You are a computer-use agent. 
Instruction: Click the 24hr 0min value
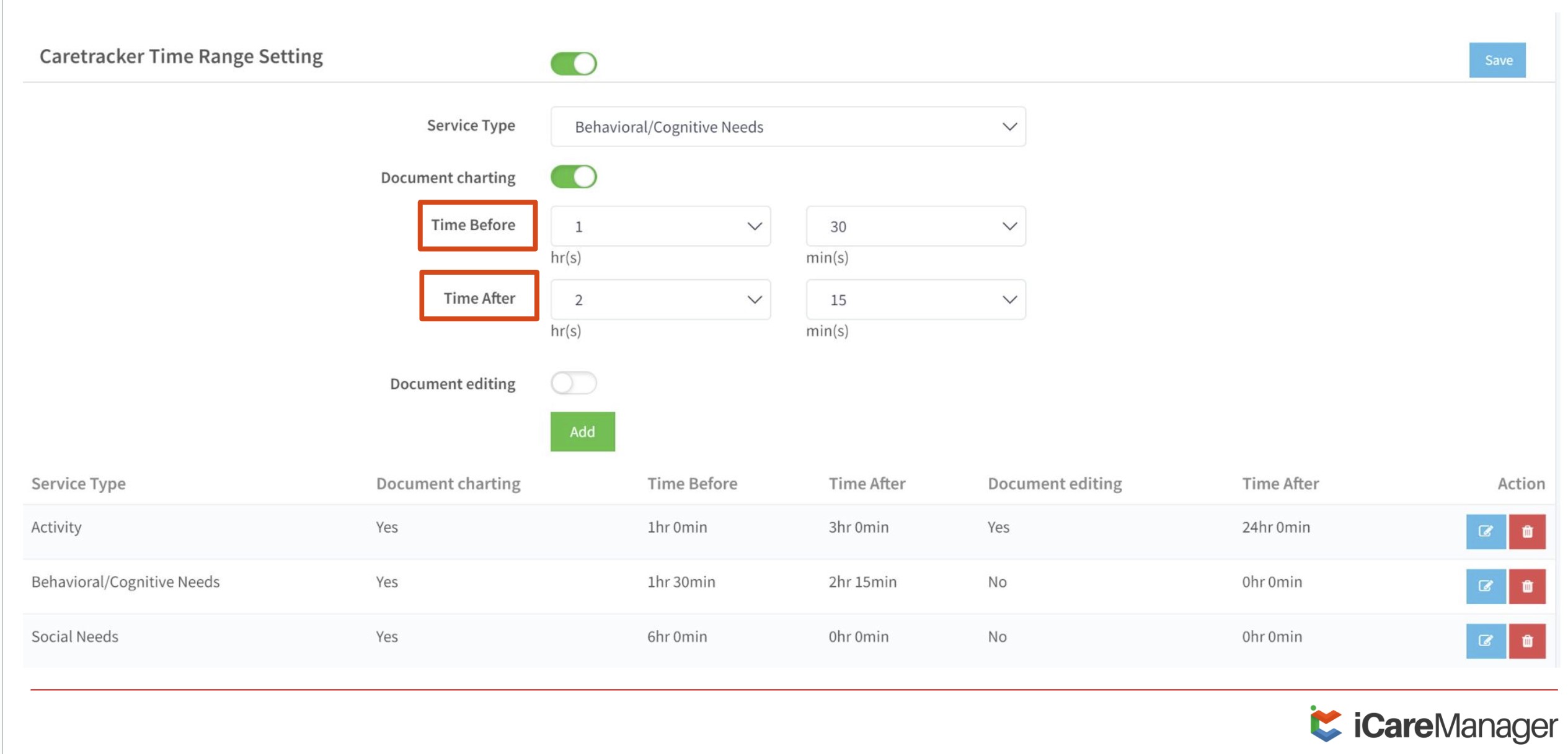pyautogui.click(x=1276, y=527)
